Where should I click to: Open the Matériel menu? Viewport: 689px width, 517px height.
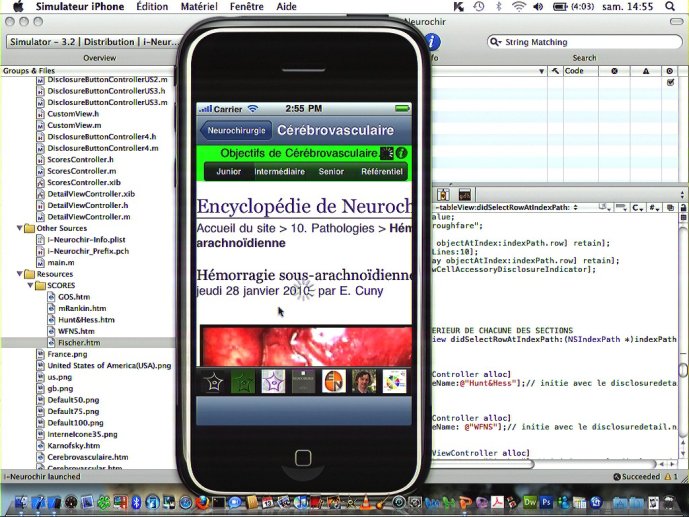coord(199,7)
